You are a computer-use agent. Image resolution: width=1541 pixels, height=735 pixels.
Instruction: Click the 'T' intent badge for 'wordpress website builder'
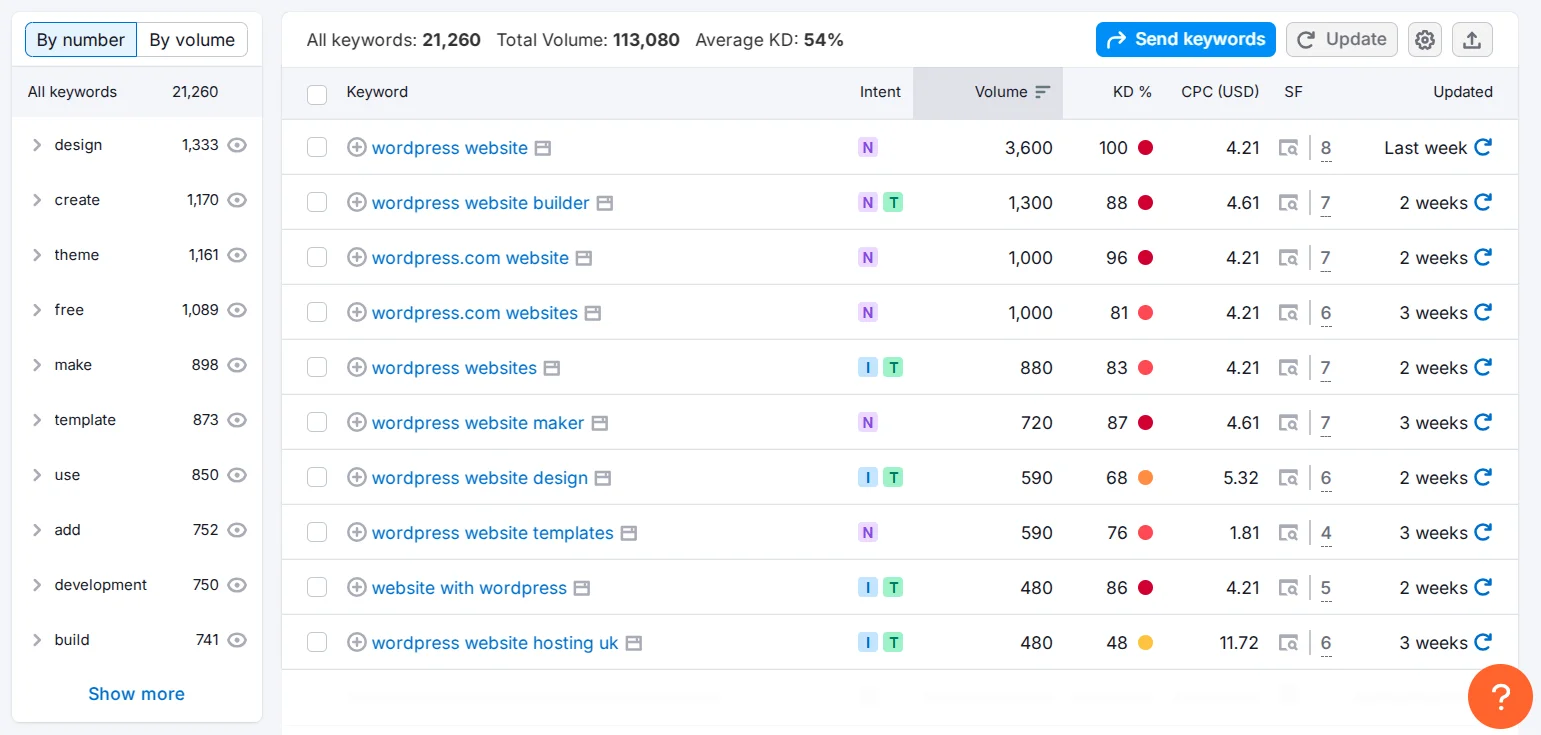(x=893, y=203)
